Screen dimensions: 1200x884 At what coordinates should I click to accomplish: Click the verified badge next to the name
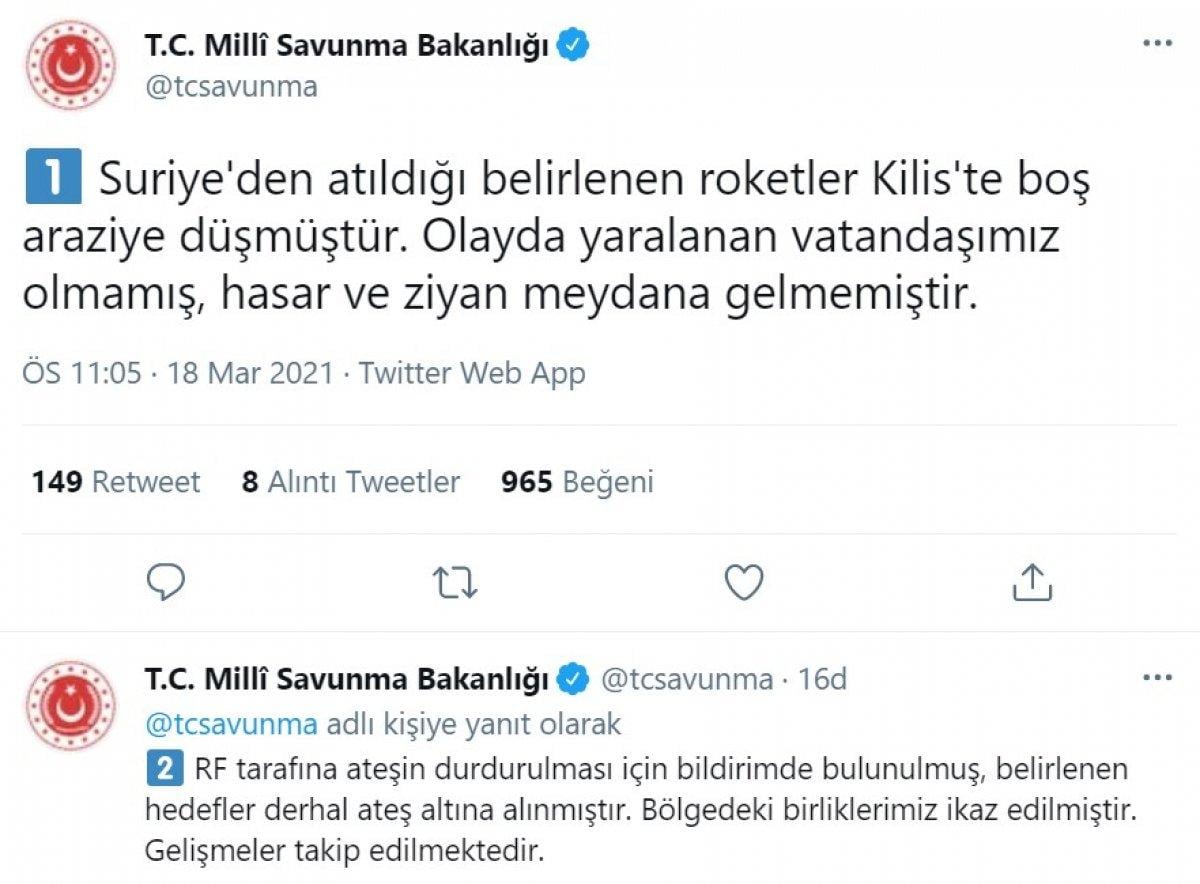(x=571, y=43)
